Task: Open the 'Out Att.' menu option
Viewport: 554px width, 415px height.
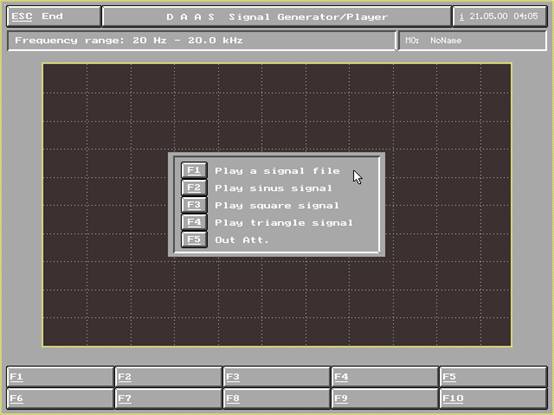Action: coord(242,240)
